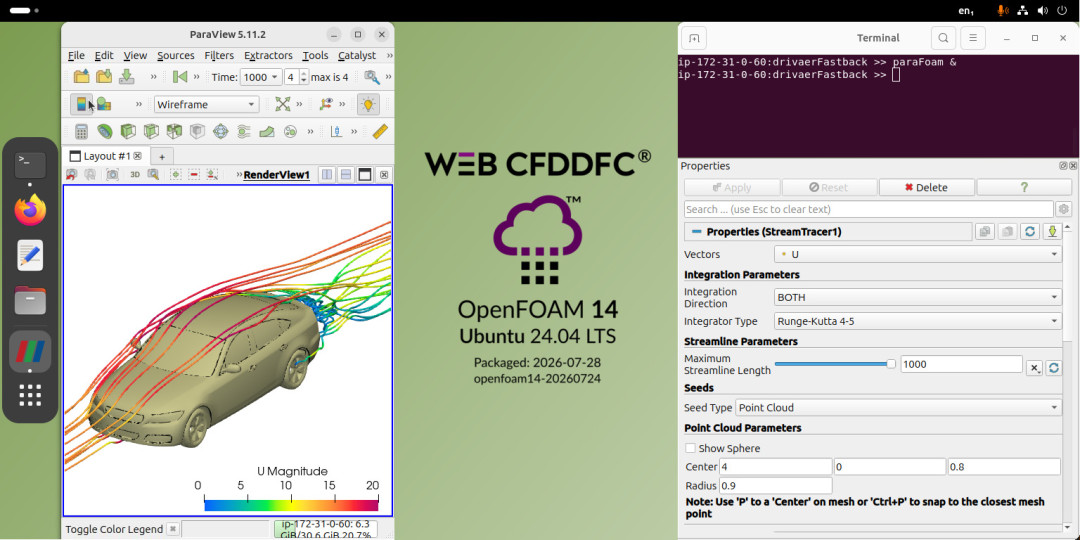Select the Layout #1 tab
Viewport: 1080px width, 540px height.
[106, 156]
